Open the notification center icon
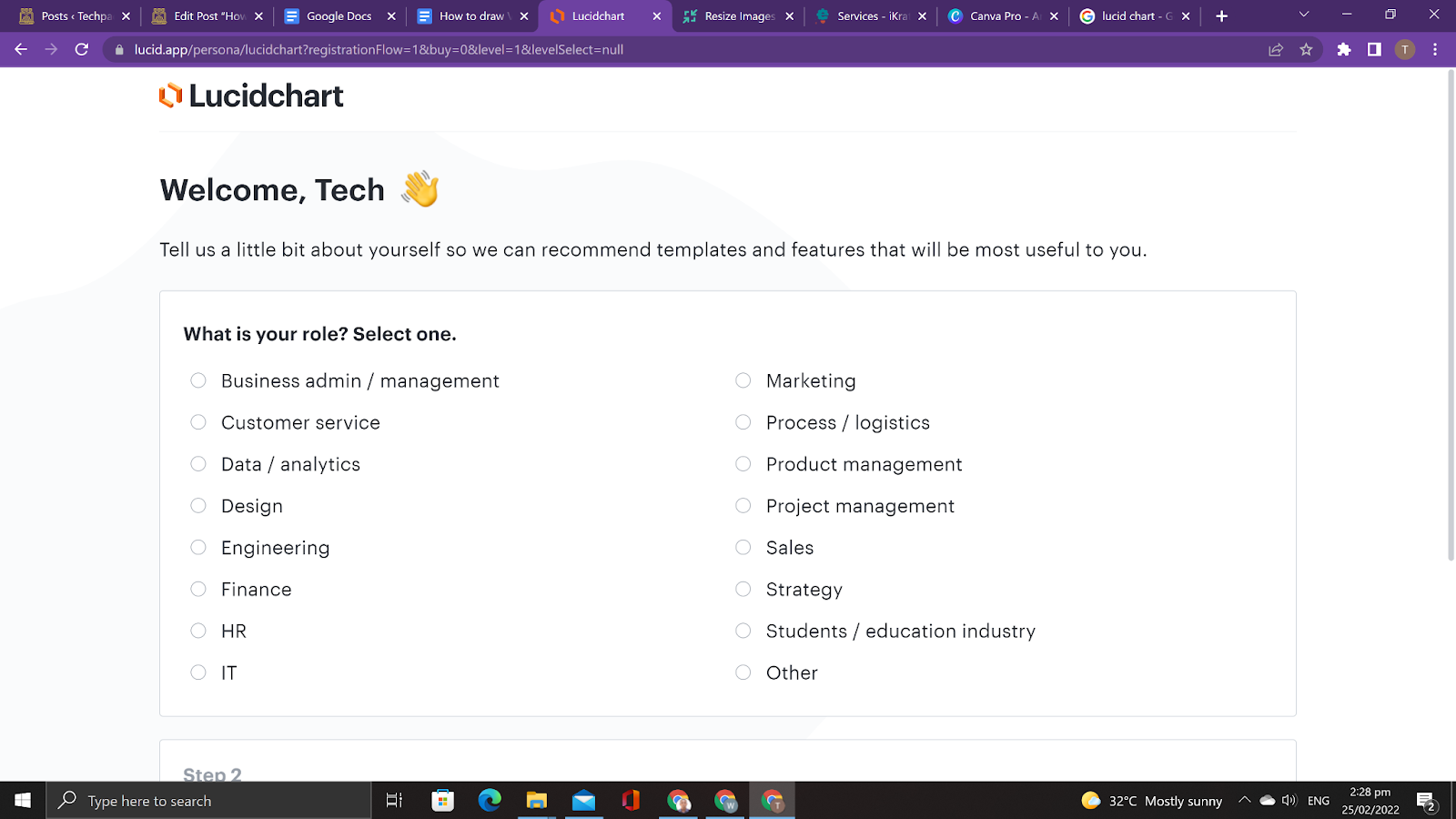The width and height of the screenshot is (1456, 819). (1426, 801)
